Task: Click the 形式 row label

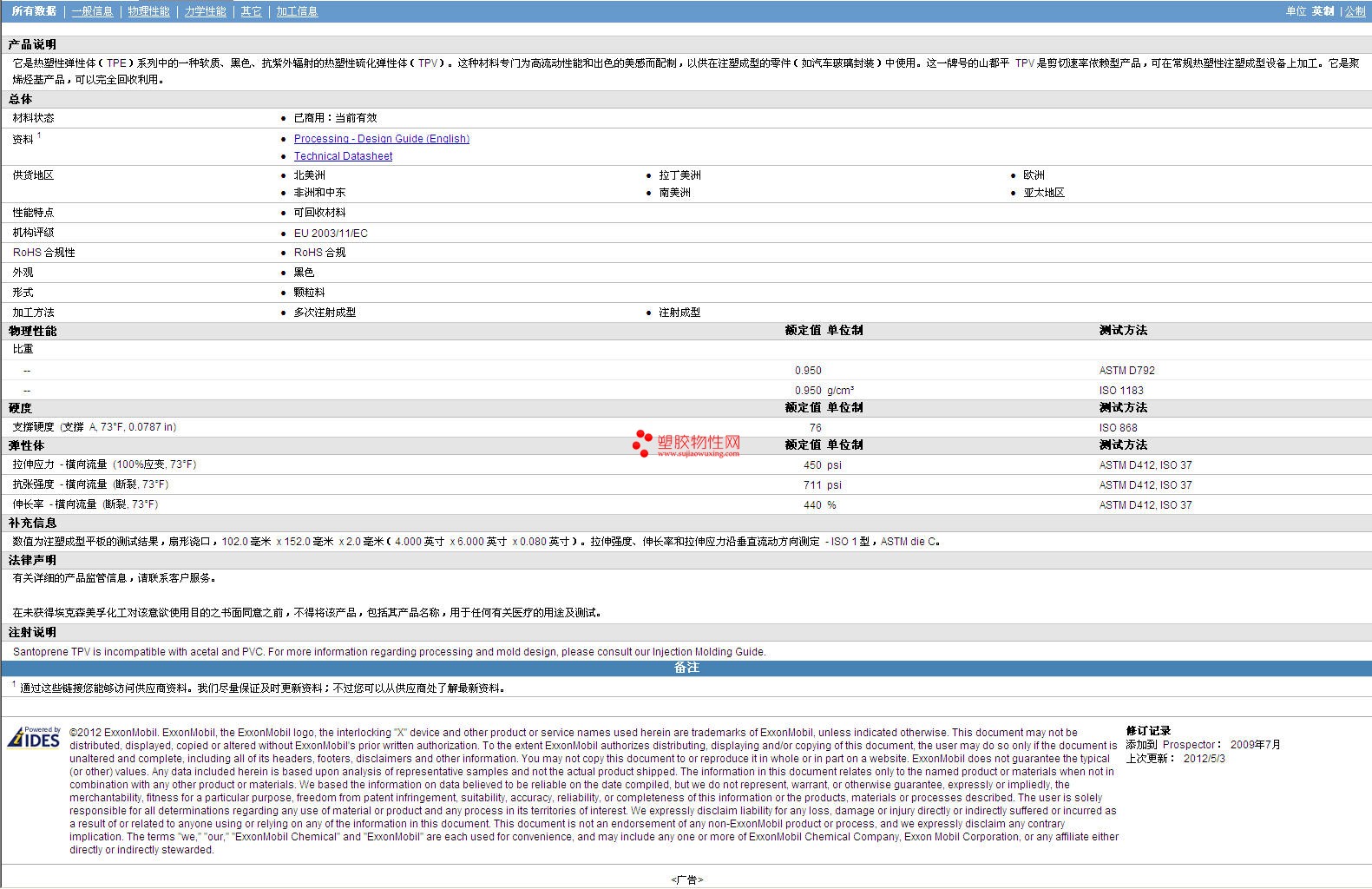Action: point(23,293)
